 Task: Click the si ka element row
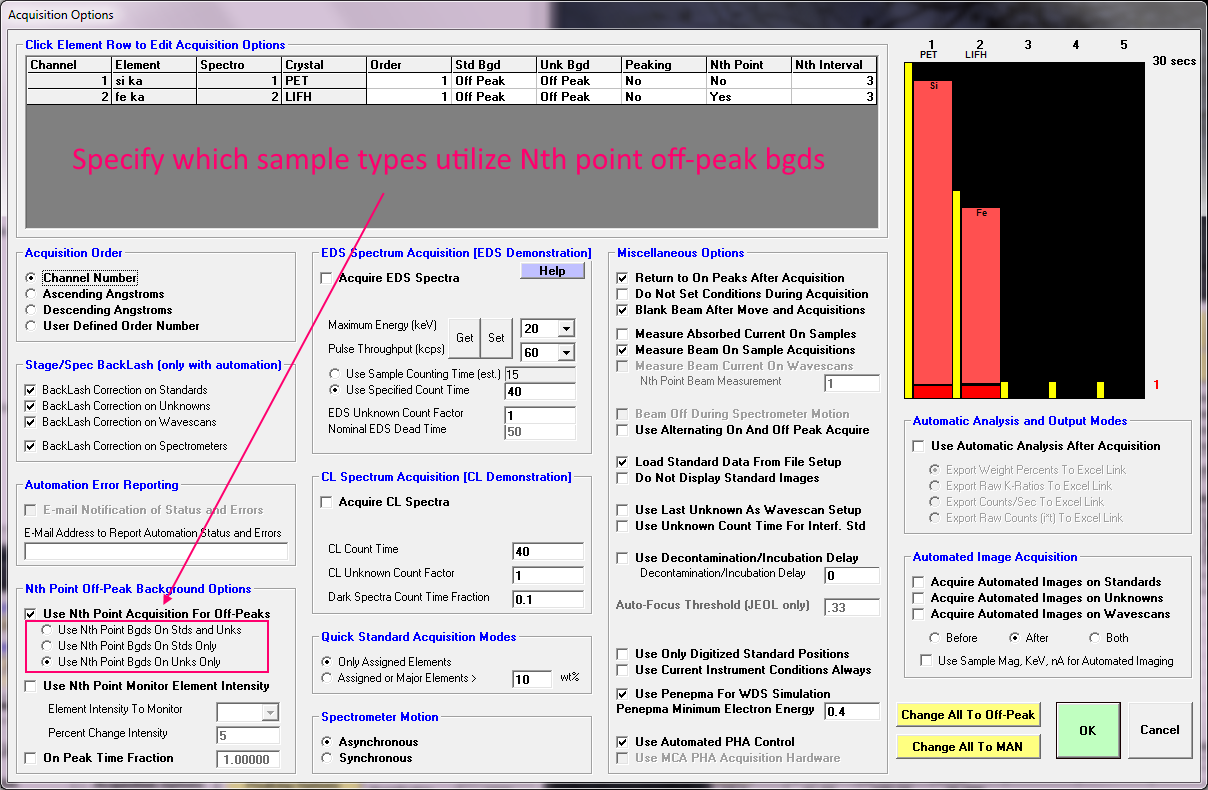154,81
